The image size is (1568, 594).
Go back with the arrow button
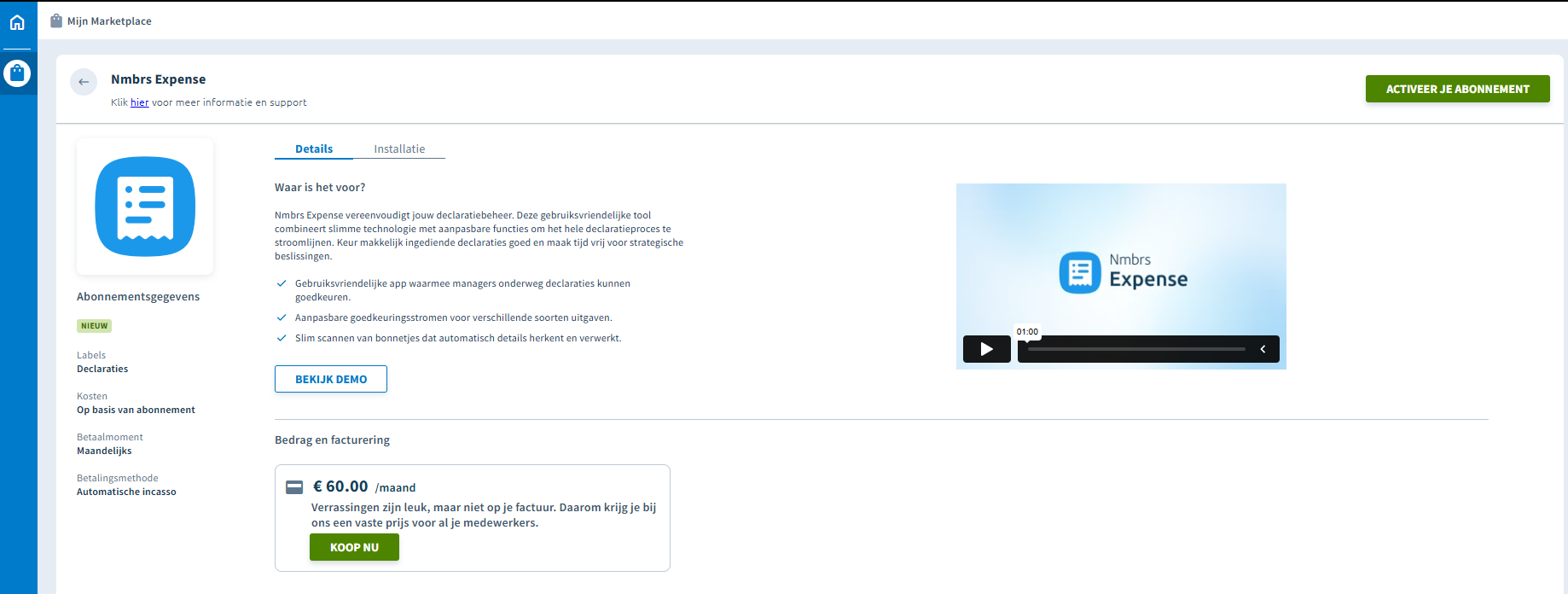click(x=84, y=82)
